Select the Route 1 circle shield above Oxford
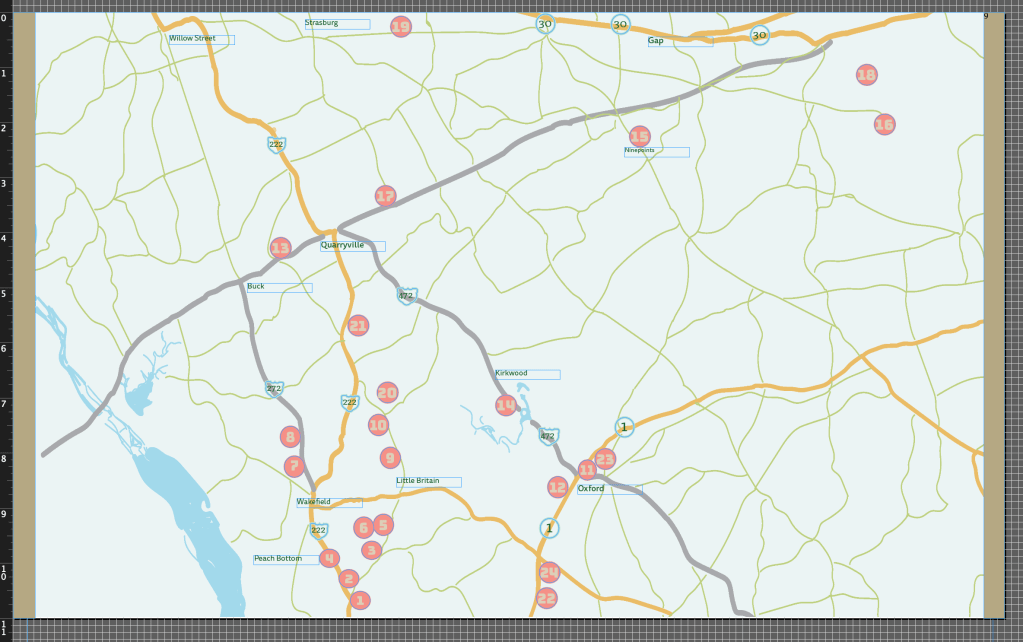Viewport: 1023px width, 642px height. pos(624,427)
